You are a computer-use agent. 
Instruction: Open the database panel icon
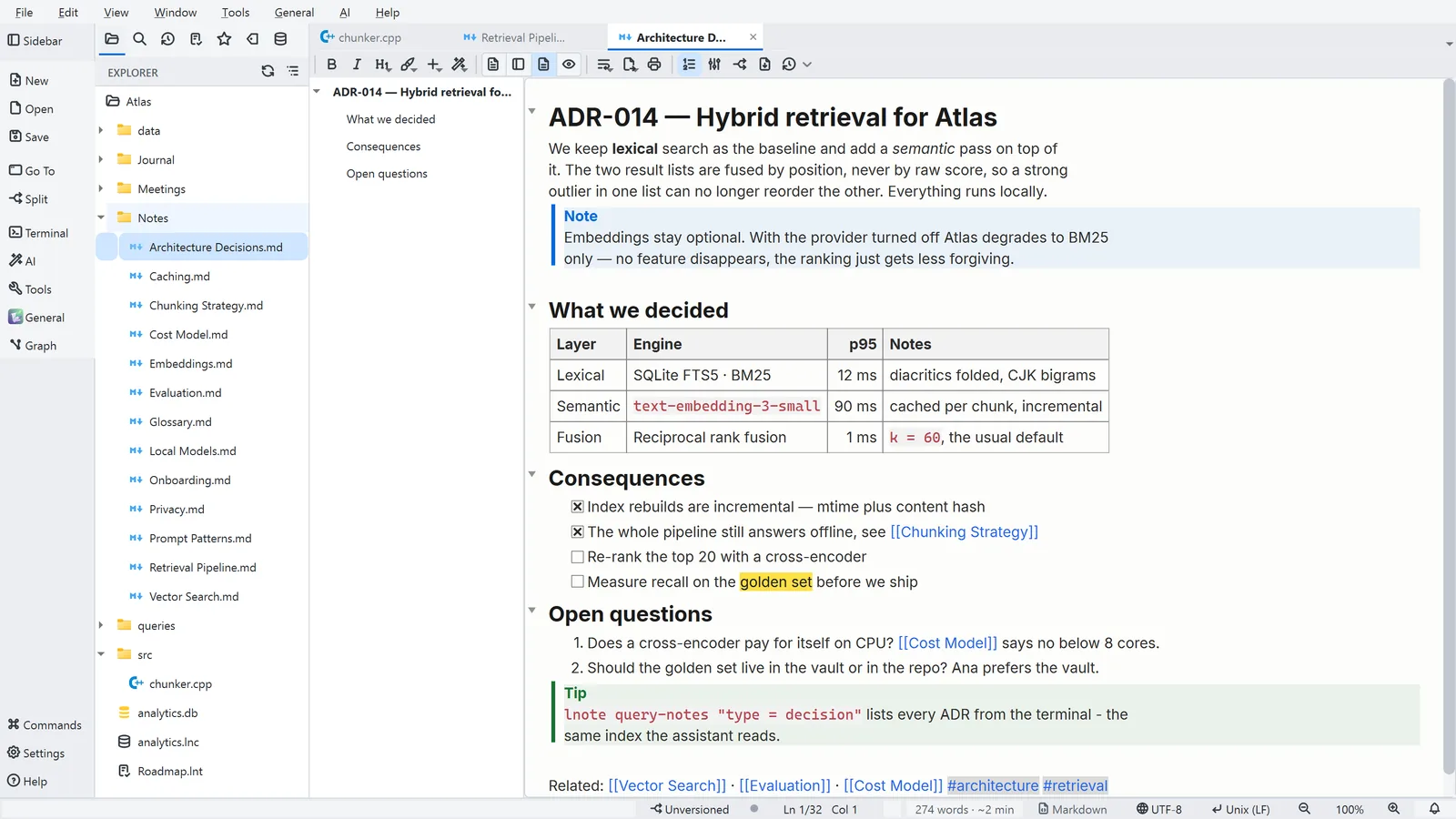point(280,39)
